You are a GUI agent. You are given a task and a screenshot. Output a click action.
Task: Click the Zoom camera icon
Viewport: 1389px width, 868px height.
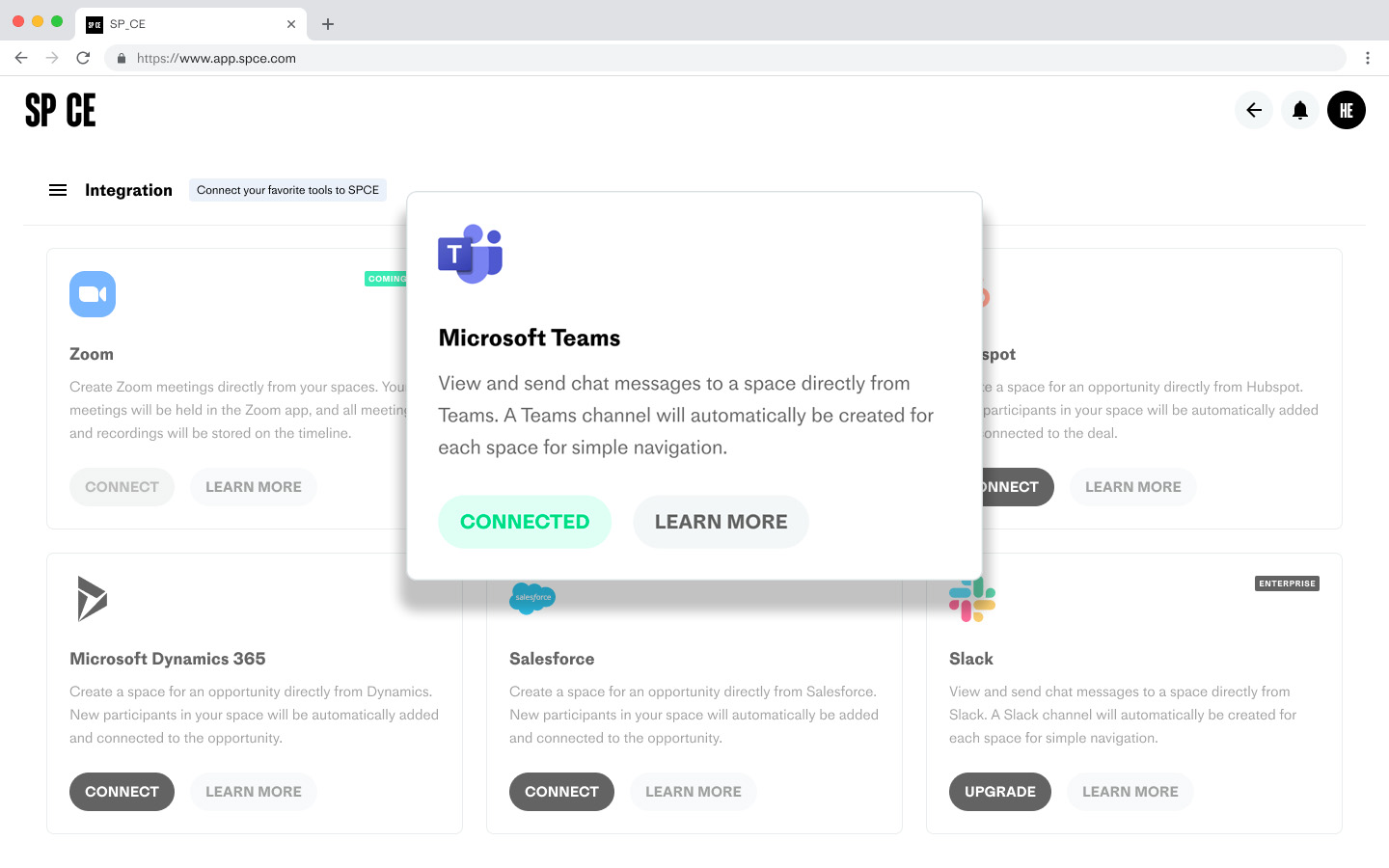[x=93, y=294]
